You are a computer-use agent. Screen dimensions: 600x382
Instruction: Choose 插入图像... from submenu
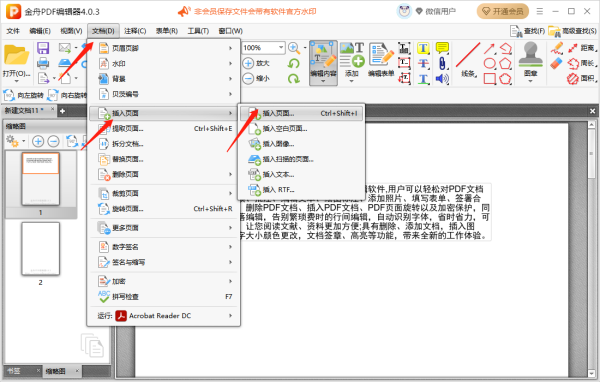(301, 144)
